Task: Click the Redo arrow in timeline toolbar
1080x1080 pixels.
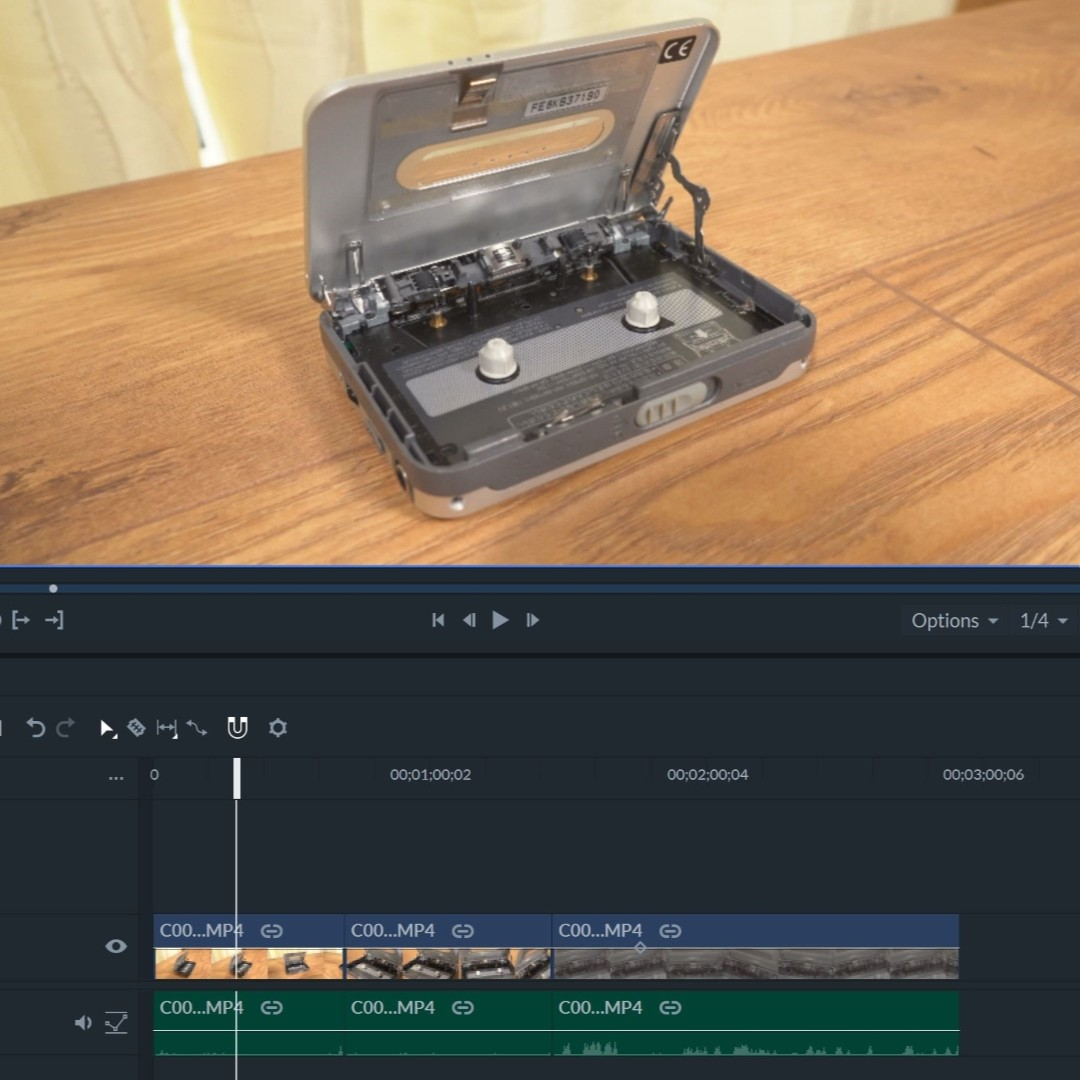Action: [65, 728]
